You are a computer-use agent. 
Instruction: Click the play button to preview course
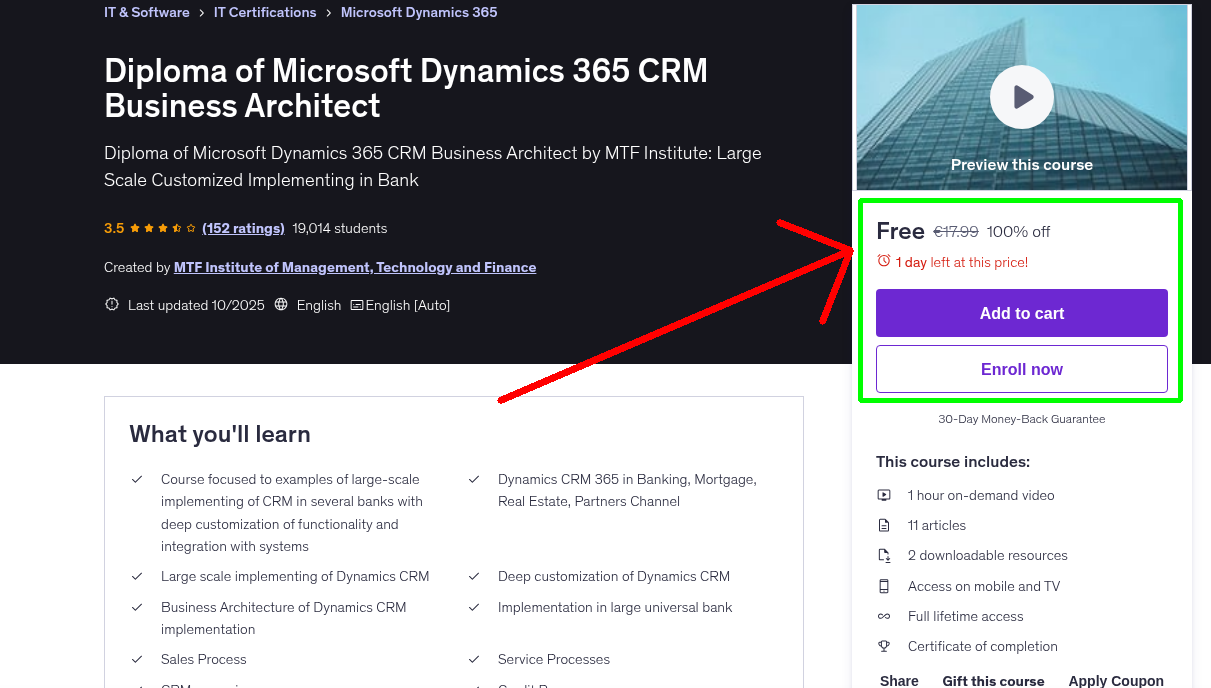1021,97
